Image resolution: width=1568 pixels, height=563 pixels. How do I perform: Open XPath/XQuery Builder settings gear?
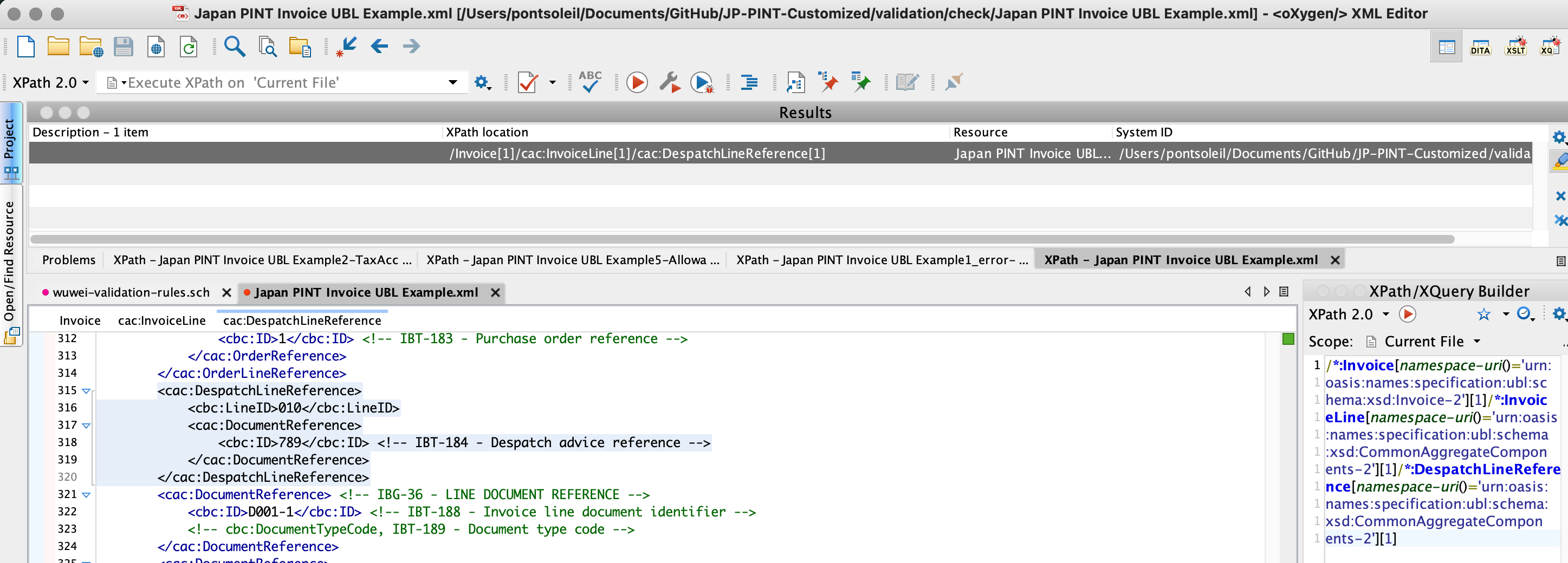[1558, 314]
